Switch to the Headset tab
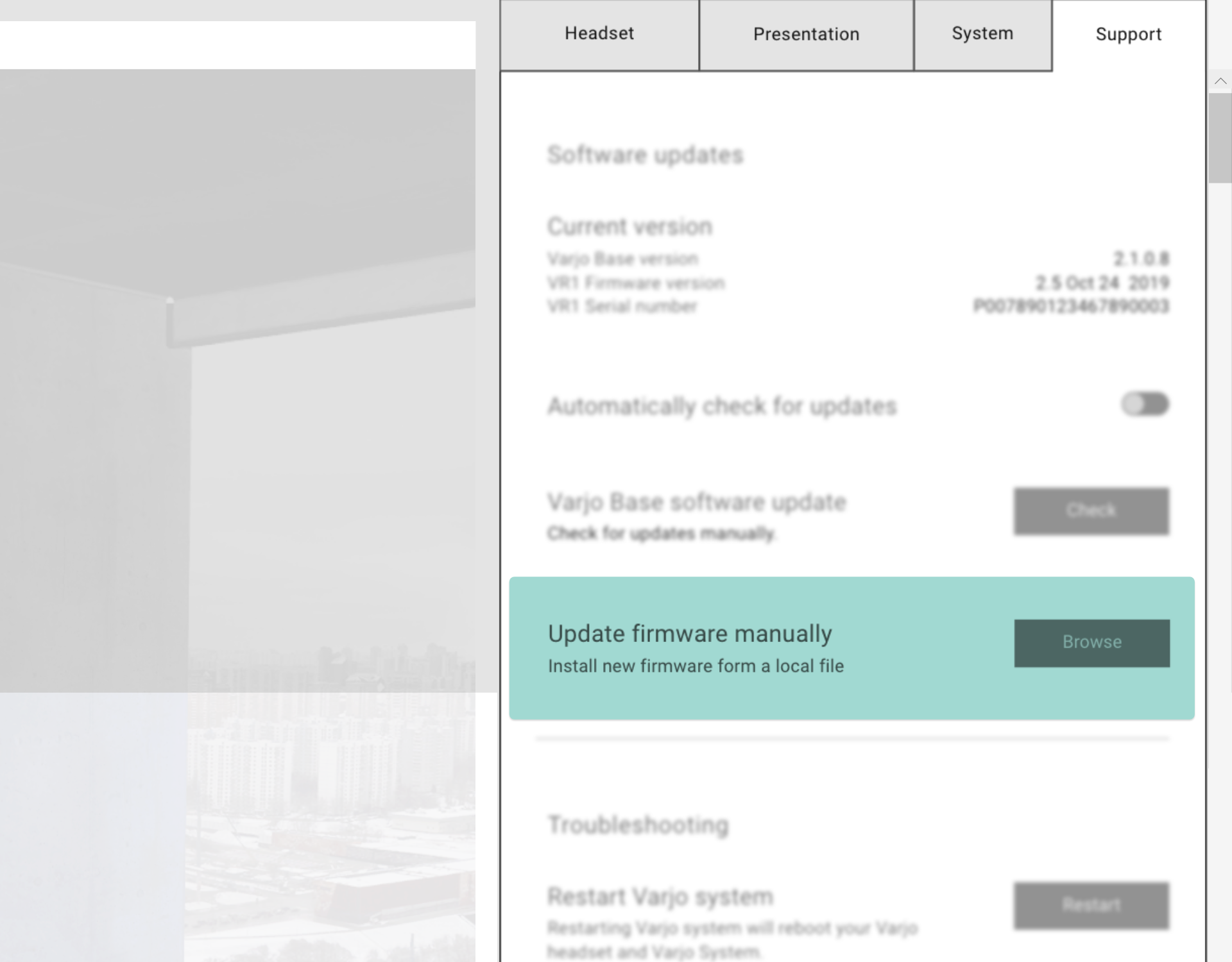 599,35
